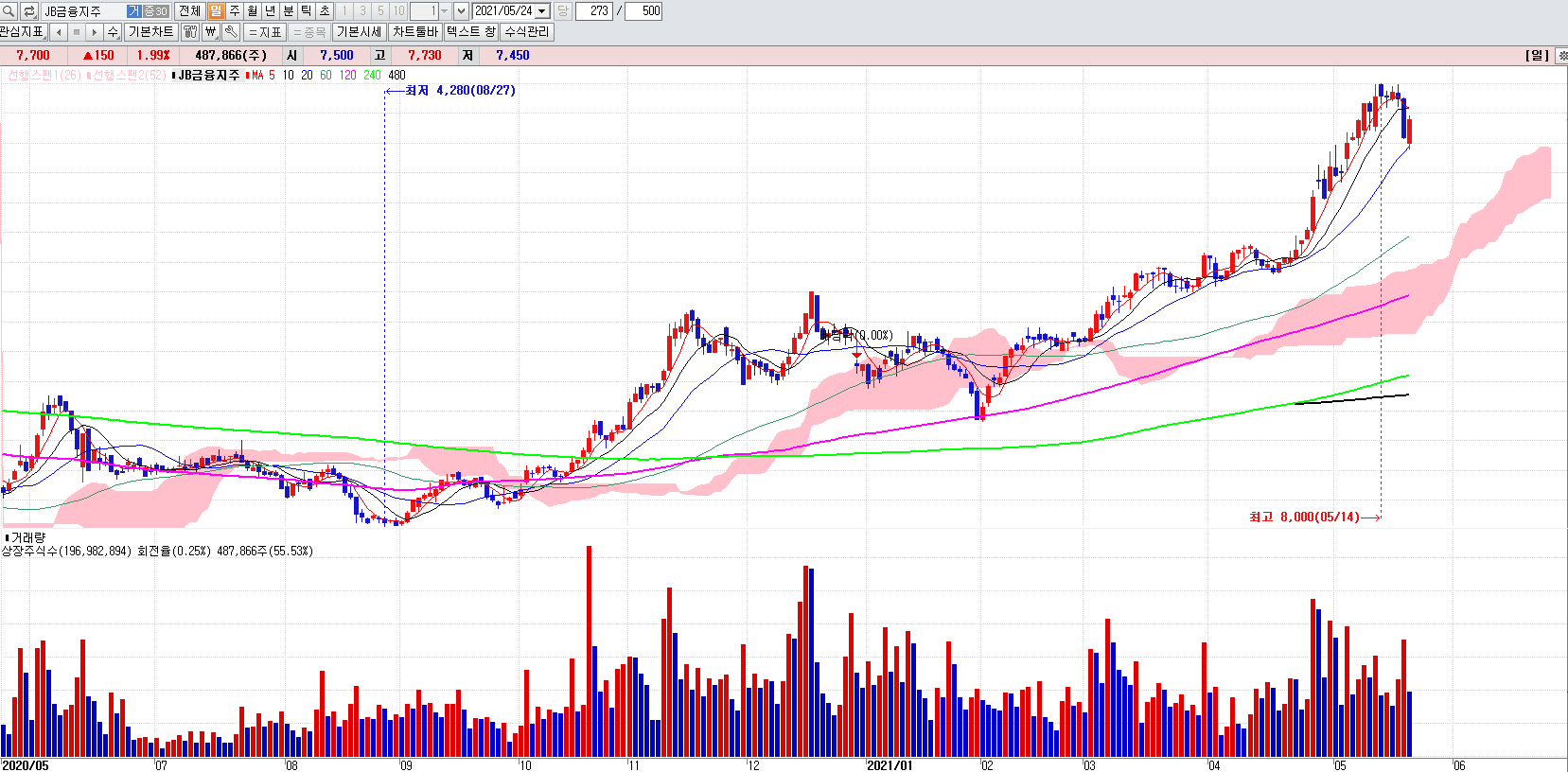Click the rotate/refresh stock icon
The width and height of the screenshot is (1568, 772).
click(29, 11)
